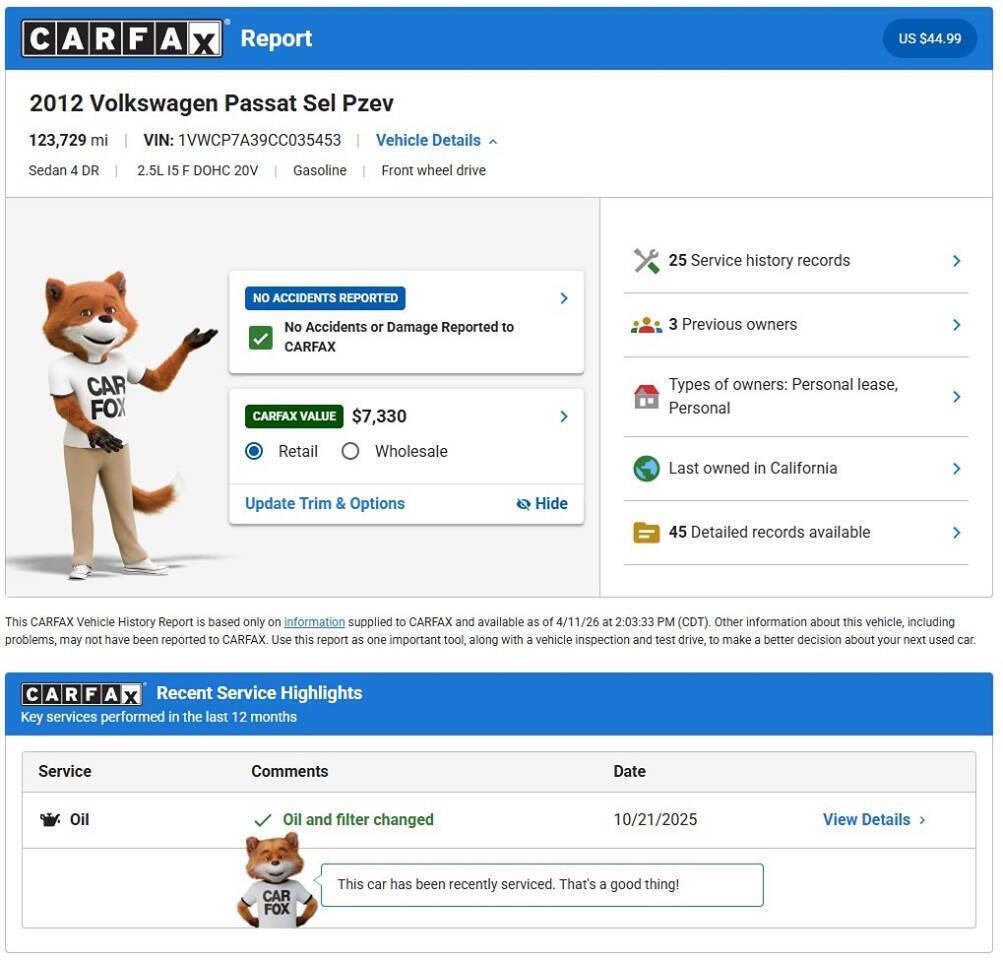This screenshot has width=1003, height=960.
Task: Click the globe icon beside Last owned in California
Action: (646, 469)
